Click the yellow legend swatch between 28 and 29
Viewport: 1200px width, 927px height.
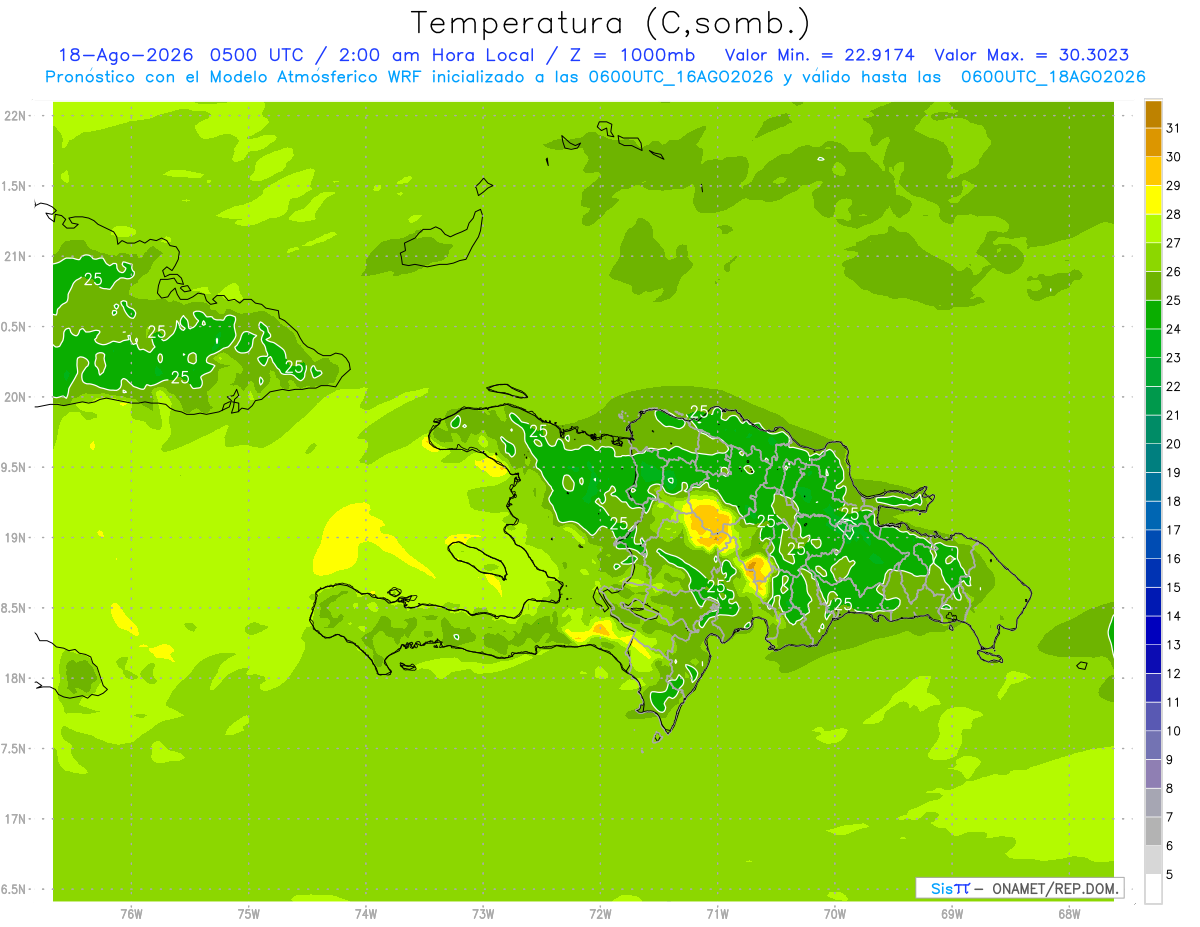pyautogui.click(x=1153, y=200)
